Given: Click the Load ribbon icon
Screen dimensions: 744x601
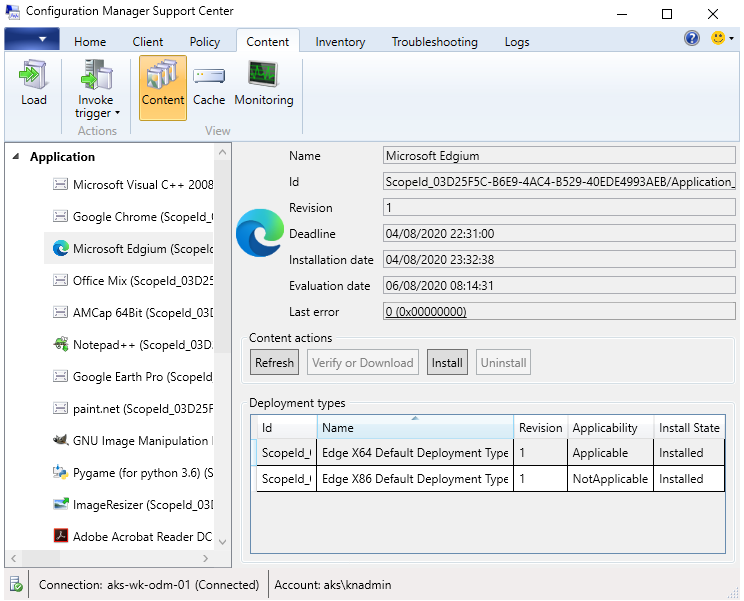Looking at the screenshot, I should point(33,83).
